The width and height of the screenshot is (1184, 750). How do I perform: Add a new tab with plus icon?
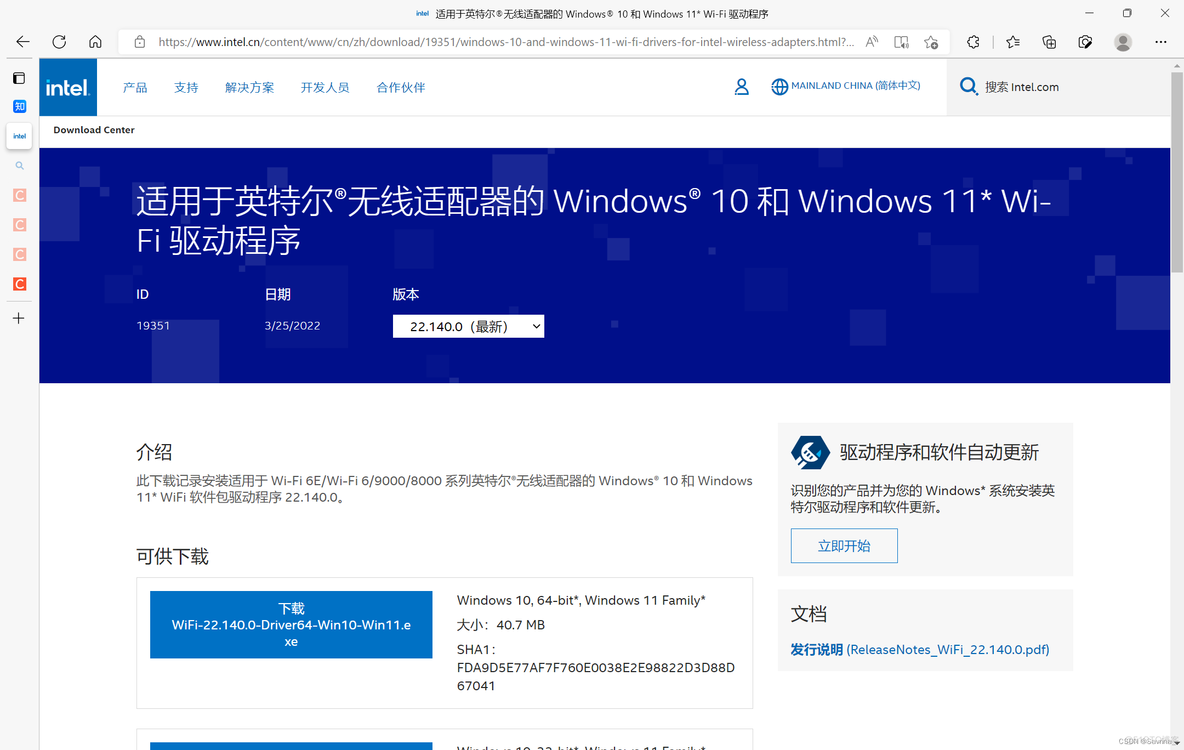[x=19, y=318]
